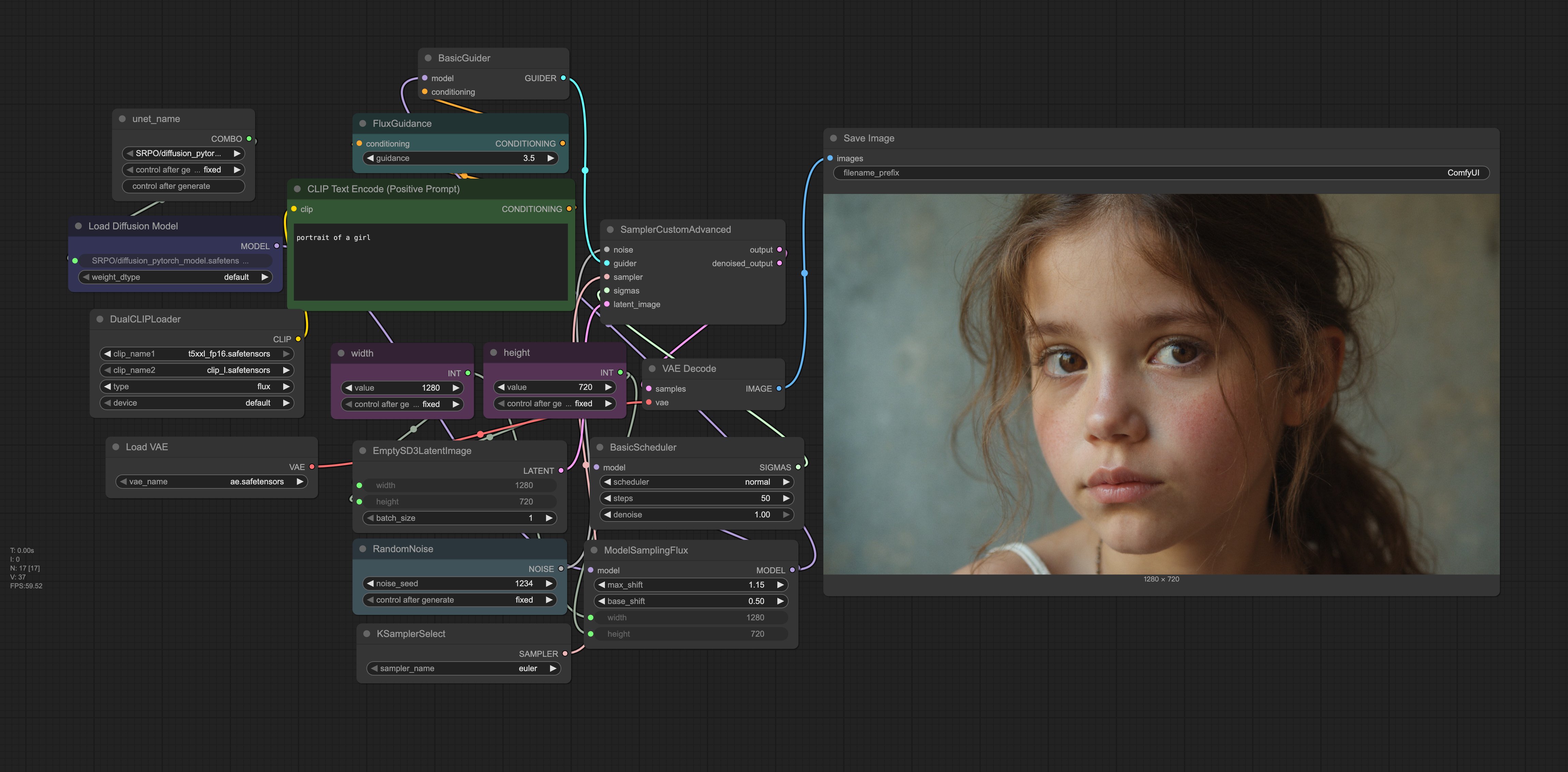Click IMAGE output socket on VAE Decode
The height and width of the screenshot is (772, 1568).
[x=778, y=389]
